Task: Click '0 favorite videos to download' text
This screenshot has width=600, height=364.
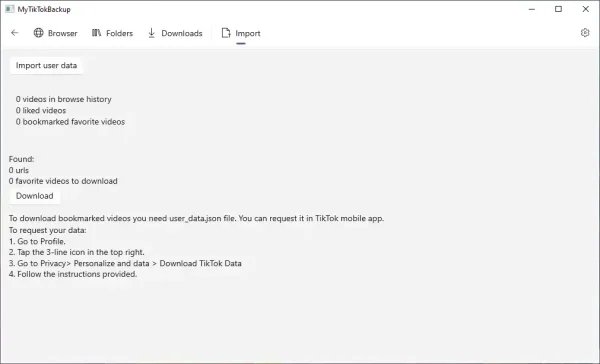Action: tap(63, 181)
